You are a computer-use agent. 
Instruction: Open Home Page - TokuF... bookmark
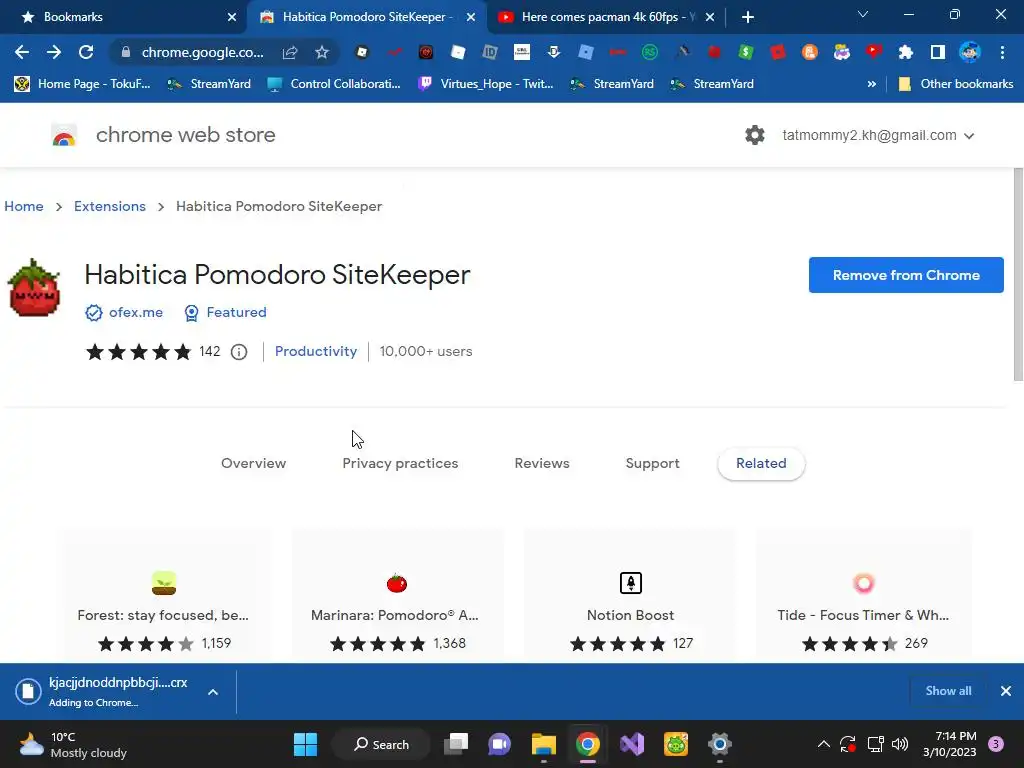(82, 84)
